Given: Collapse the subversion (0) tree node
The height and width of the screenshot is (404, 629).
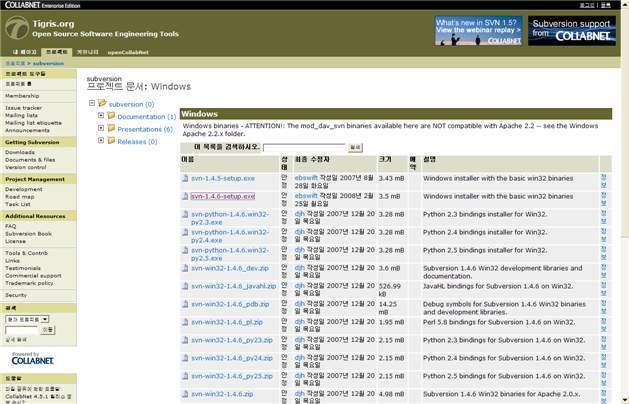Looking at the screenshot, I should pyautogui.click(x=92, y=103).
